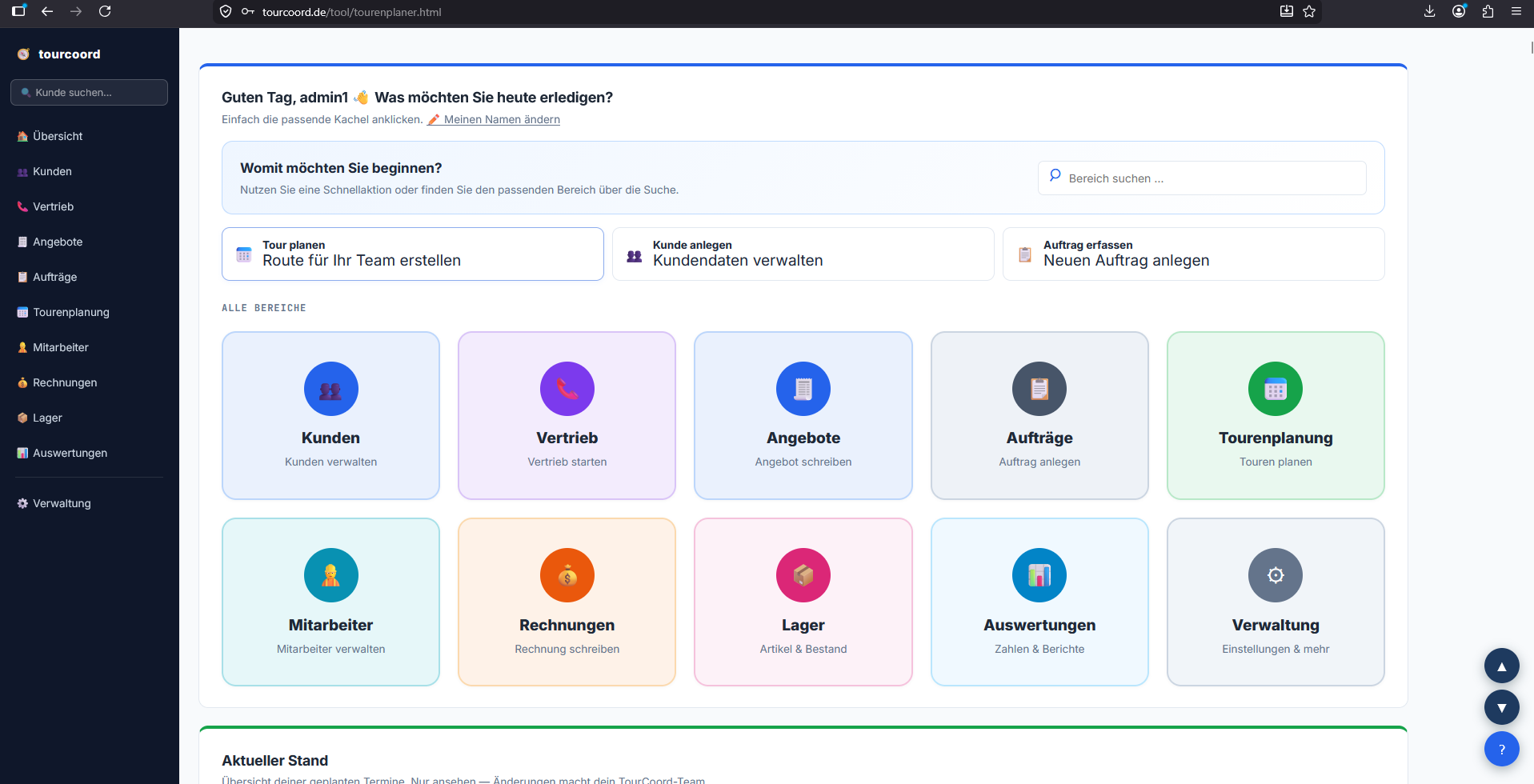The width and height of the screenshot is (1534, 784).
Task: Open tile subtitle 'Touren planen'
Action: (1276, 462)
